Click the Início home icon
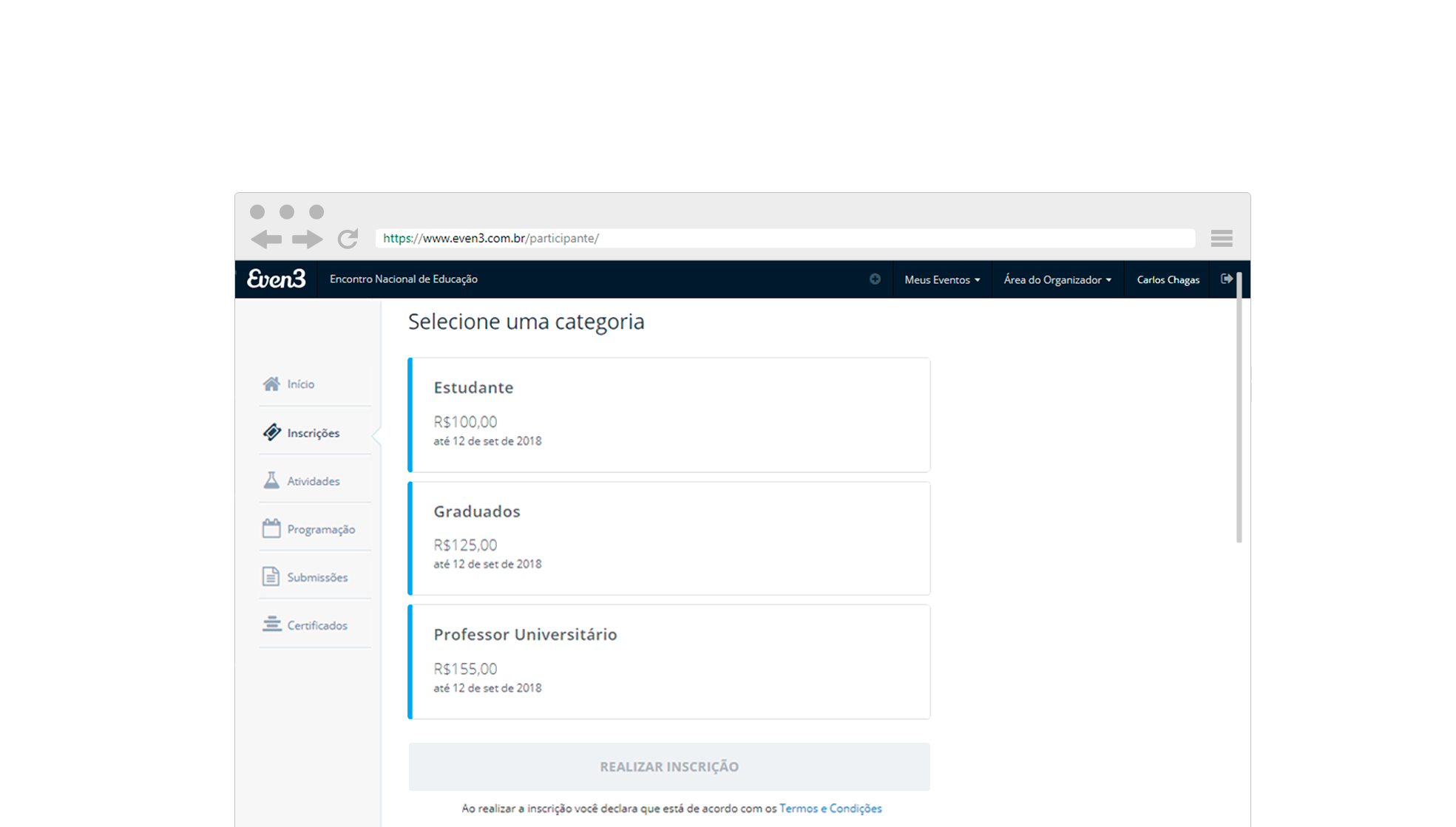This screenshot has width=1456, height=827. coord(271,384)
